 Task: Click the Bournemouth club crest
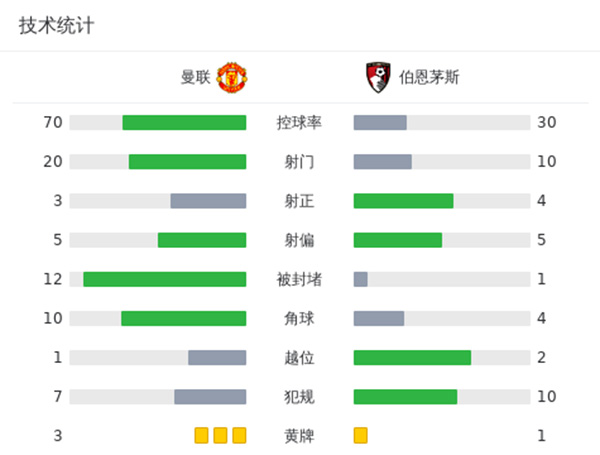(x=373, y=76)
